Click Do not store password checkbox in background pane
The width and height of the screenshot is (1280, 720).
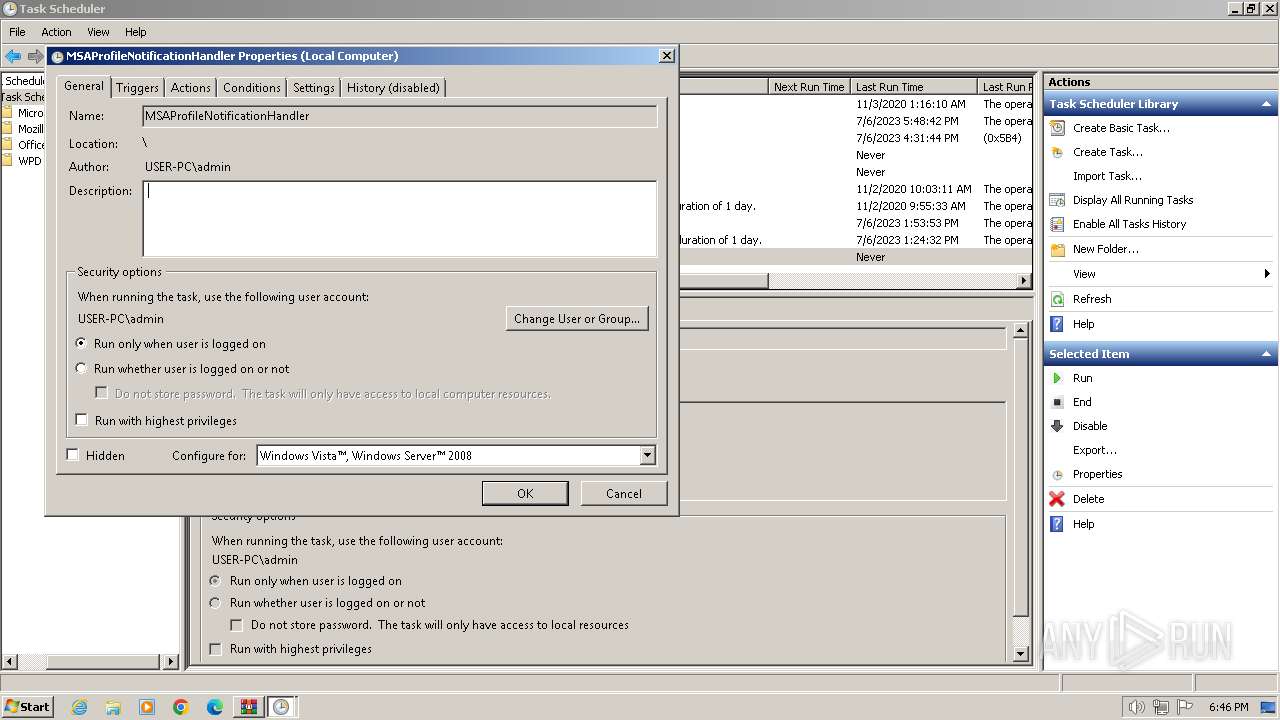[237, 625]
